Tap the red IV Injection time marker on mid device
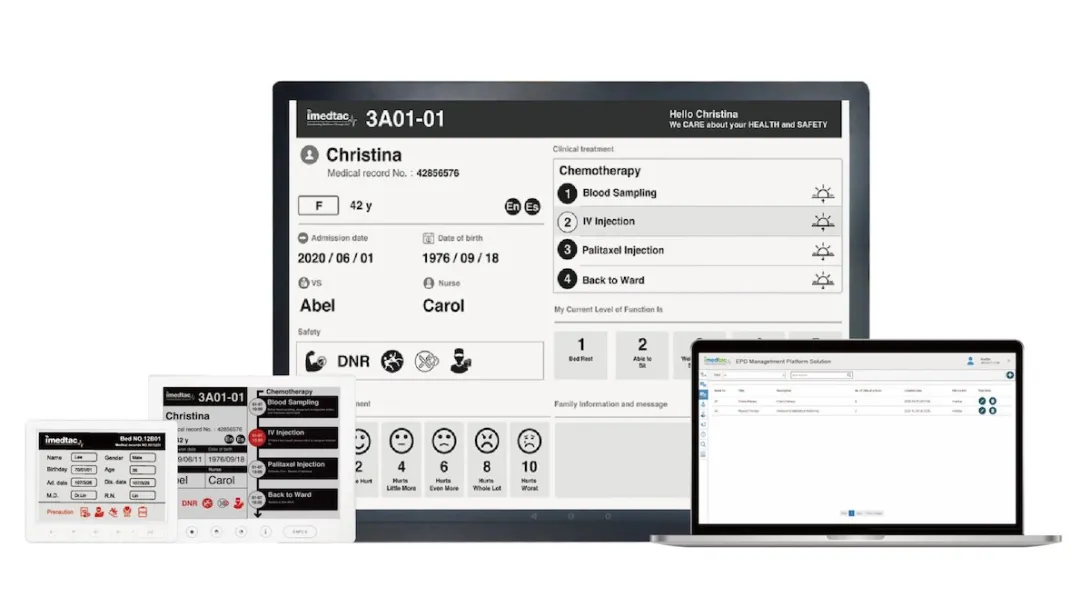This screenshot has width=1090, height=597. coord(257,438)
